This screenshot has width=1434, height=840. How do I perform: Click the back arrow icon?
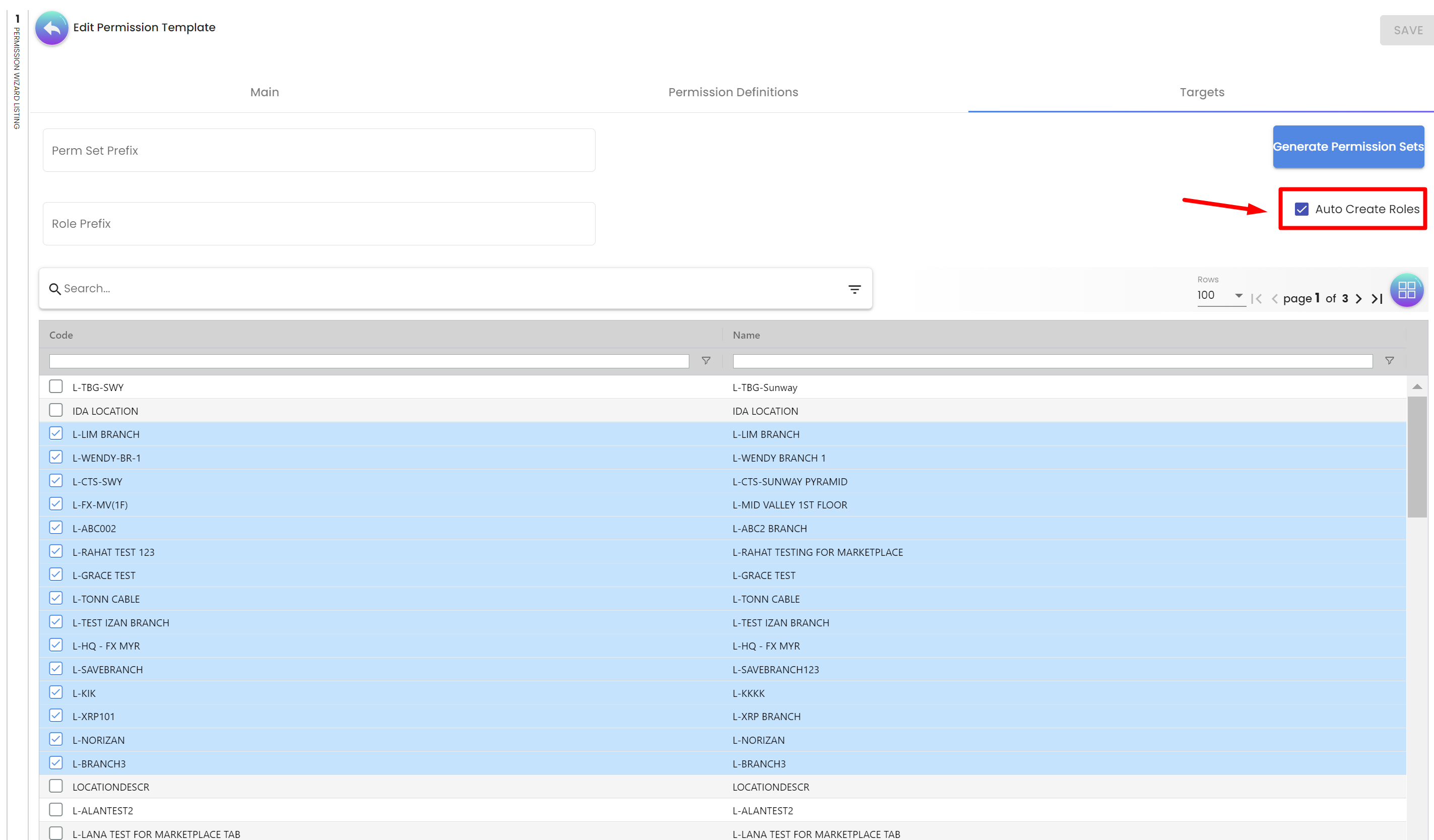tap(52, 28)
